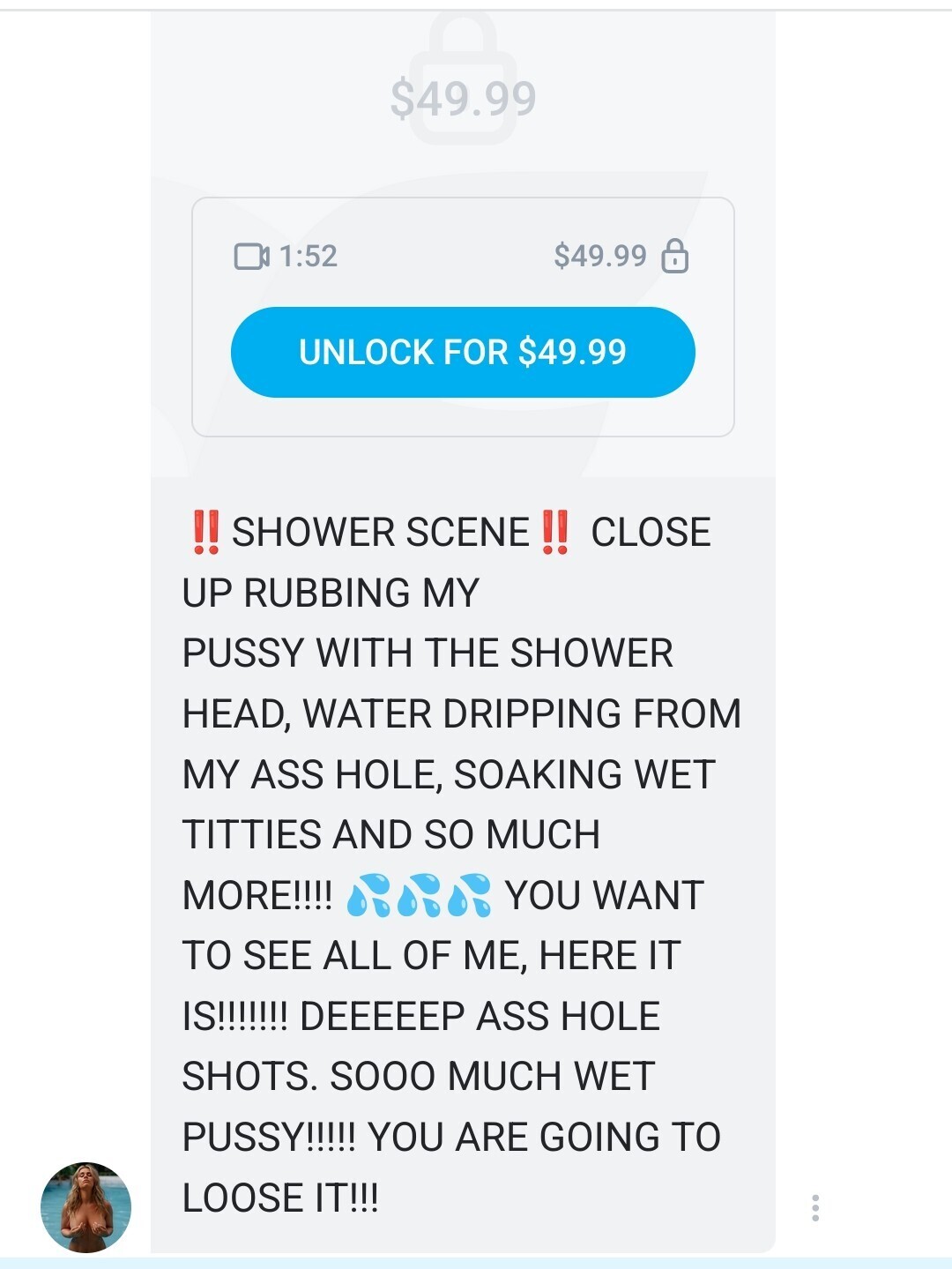Click the first water droplets emoji
952x1269 pixels.
tap(368, 895)
